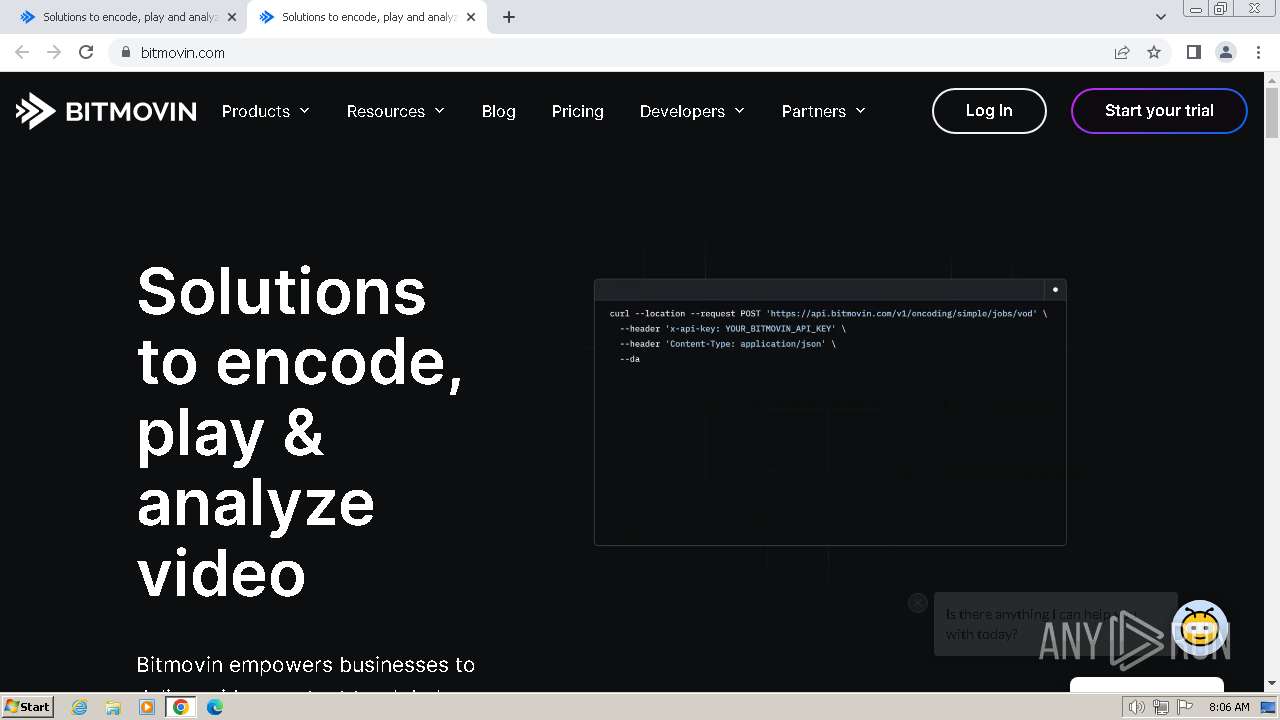This screenshot has height=720, width=1280.
Task: Click the network tray icon
Action: [x=1161, y=707]
